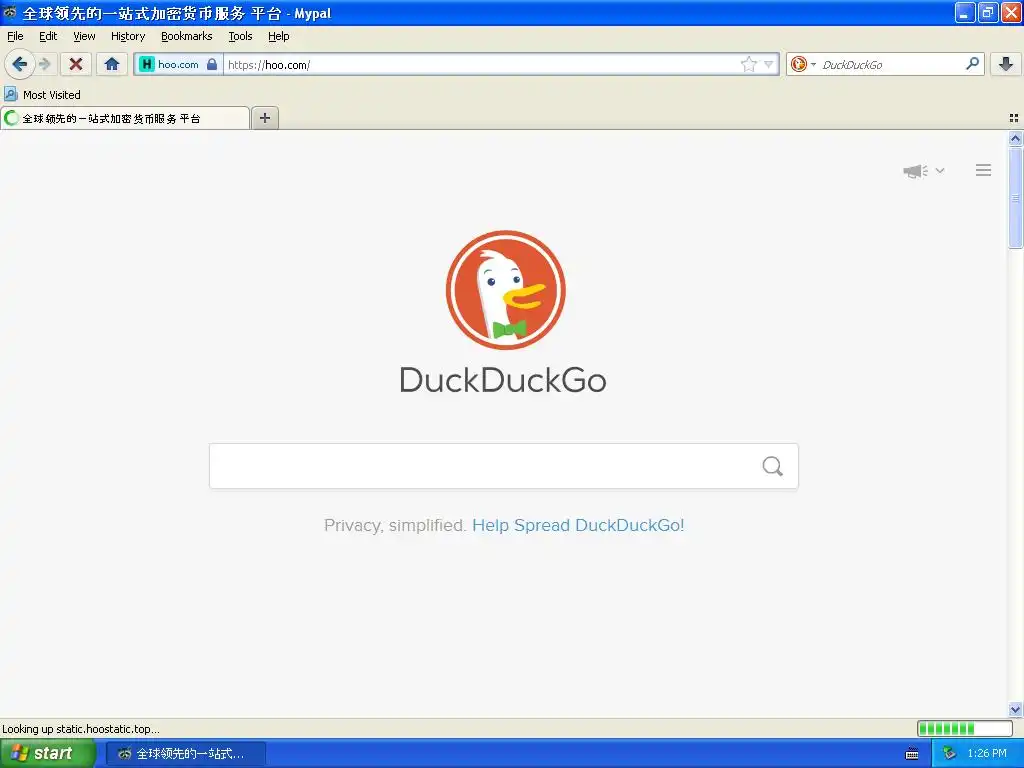Open the Most Visited bookmarks folder
The image size is (1024, 768).
pos(42,95)
